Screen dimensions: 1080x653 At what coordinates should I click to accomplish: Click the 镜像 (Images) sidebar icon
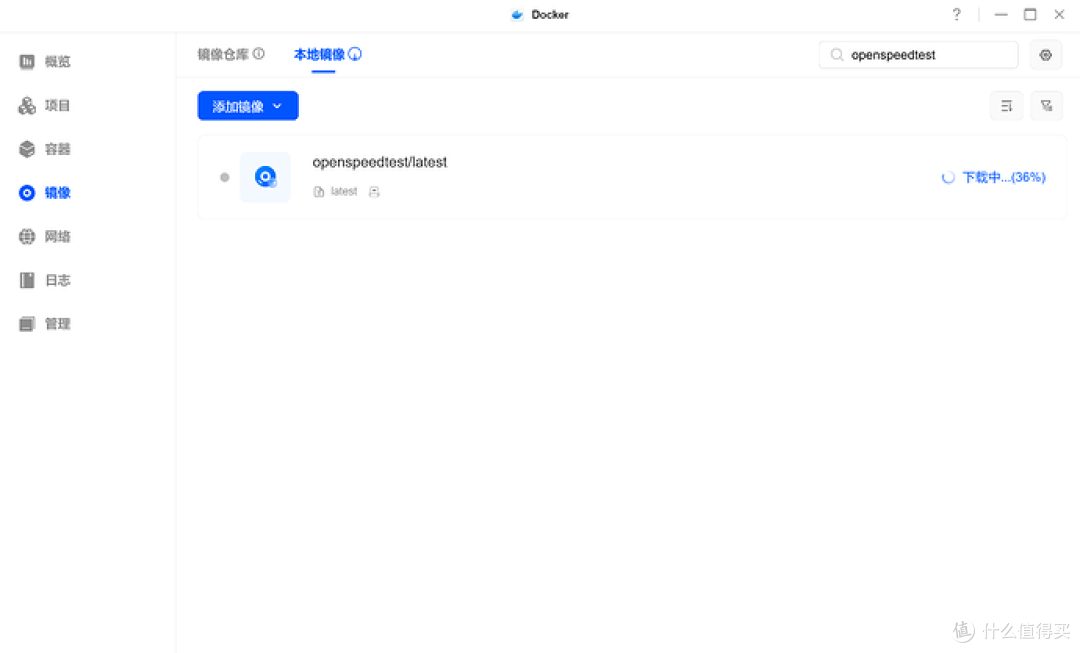click(x=45, y=192)
